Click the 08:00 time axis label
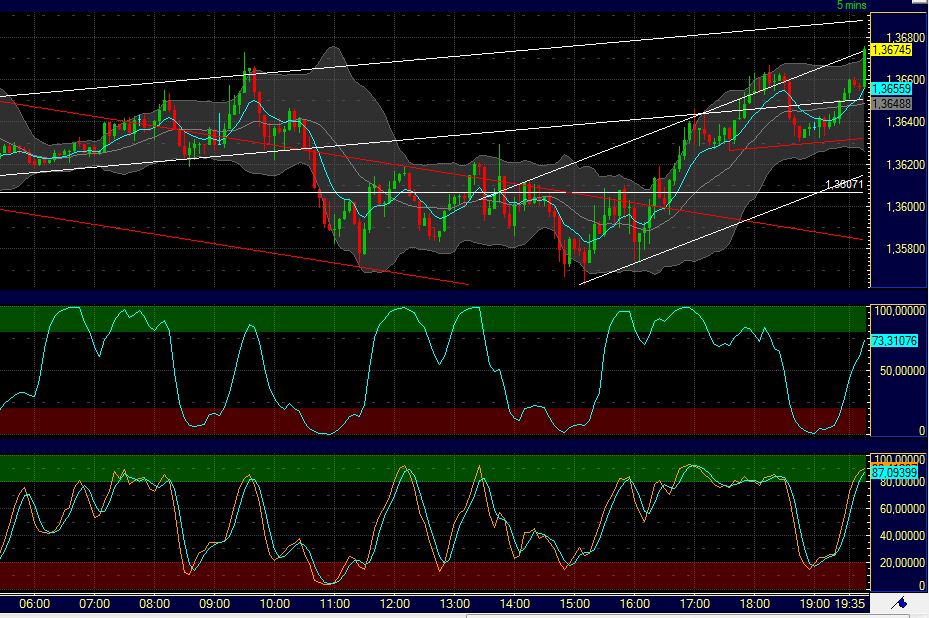 [x=155, y=604]
